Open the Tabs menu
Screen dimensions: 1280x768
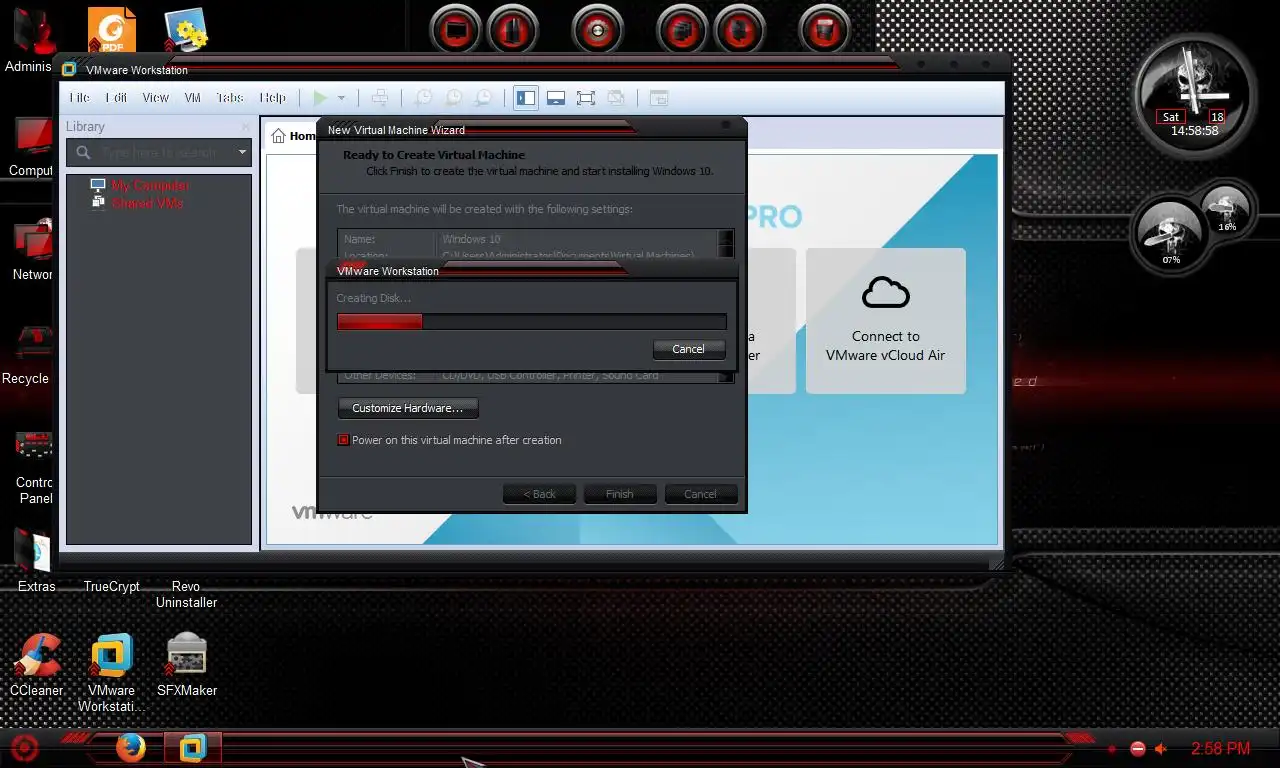tap(230, 98)
